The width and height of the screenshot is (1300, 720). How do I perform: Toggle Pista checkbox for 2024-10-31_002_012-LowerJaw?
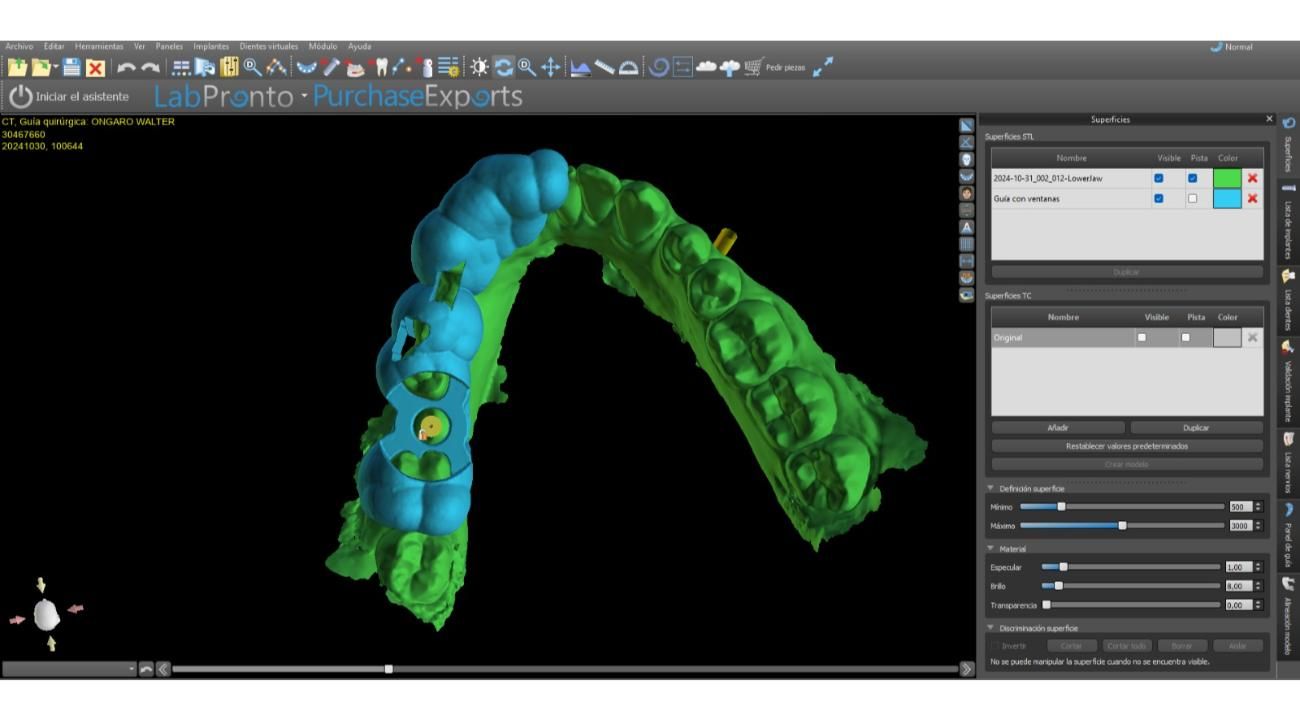tap(1192, 178)
